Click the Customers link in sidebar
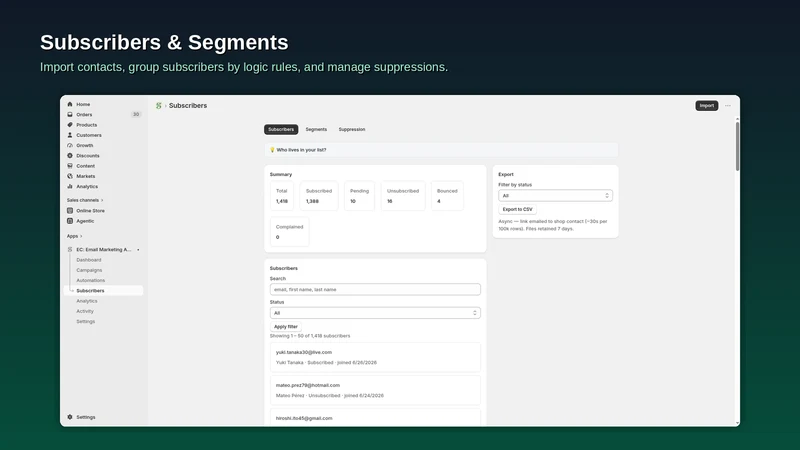 89,135
